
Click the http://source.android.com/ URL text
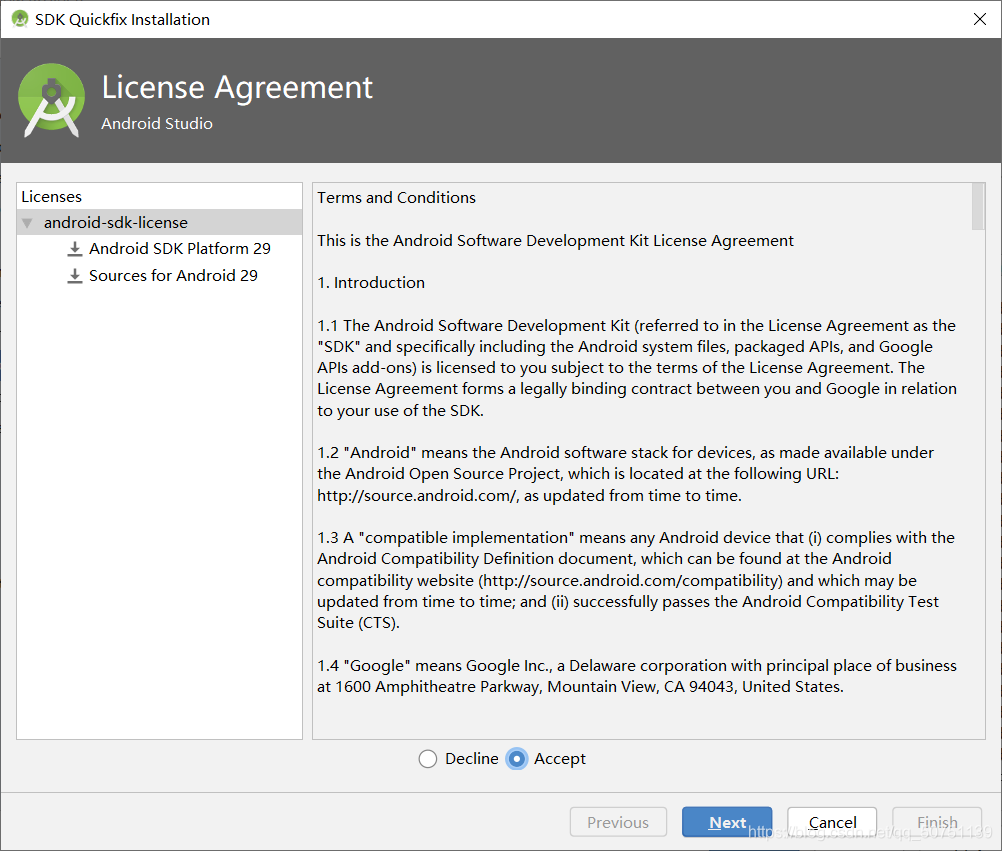pos(417,496)
